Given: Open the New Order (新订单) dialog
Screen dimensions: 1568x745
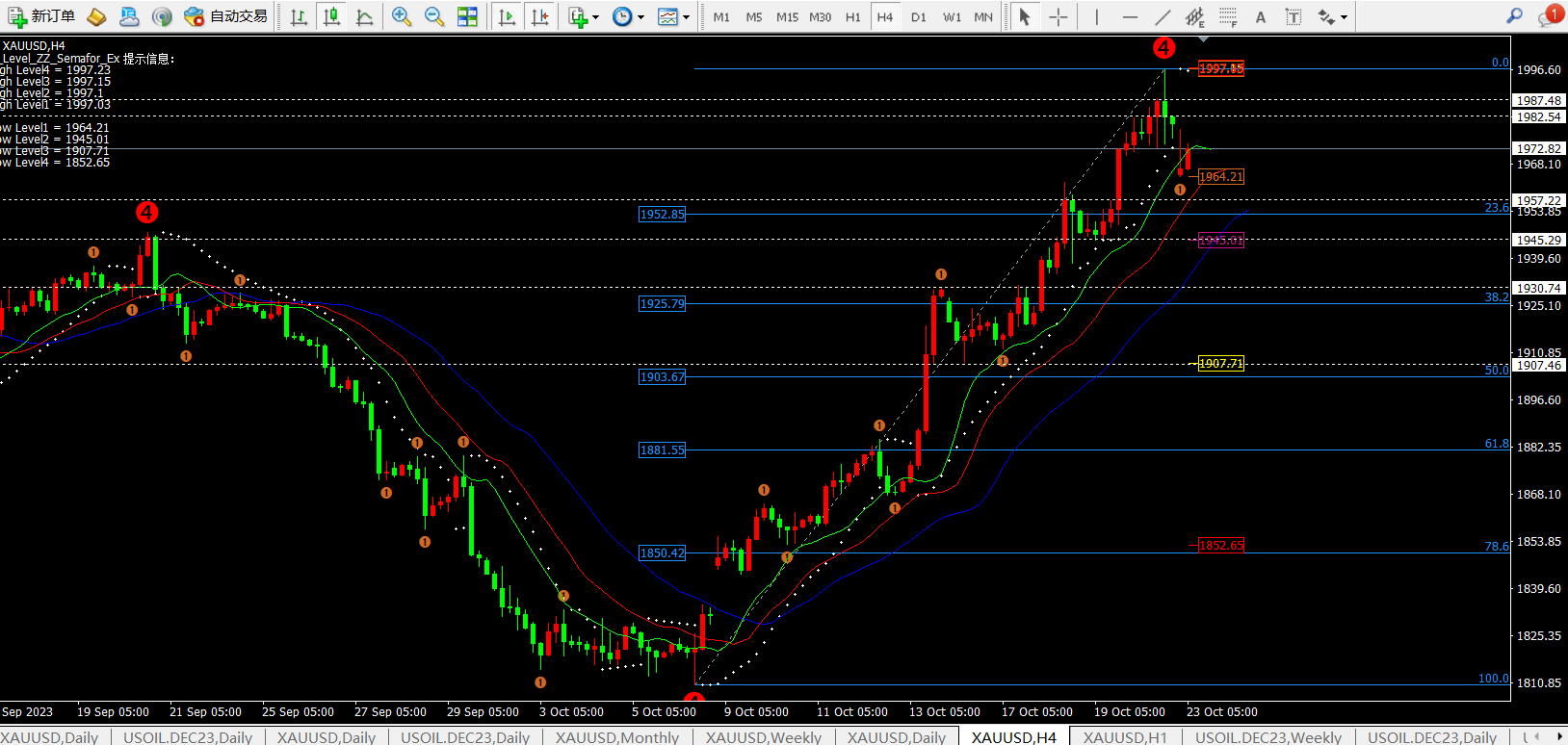Looking at the screenshot, I should coord(41,16).
